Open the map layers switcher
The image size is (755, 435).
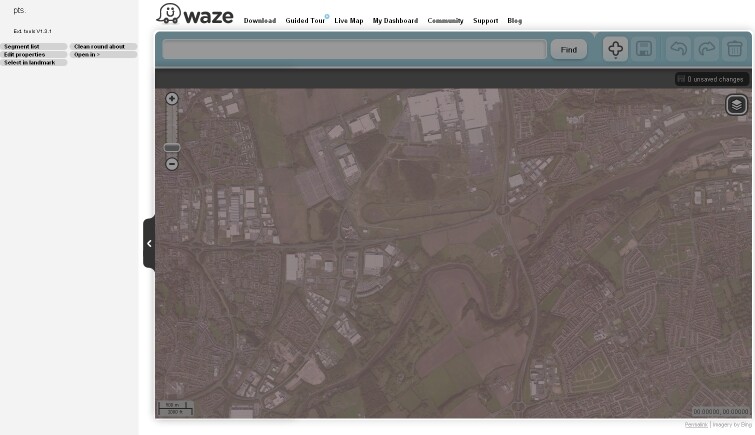coord(736,105)
